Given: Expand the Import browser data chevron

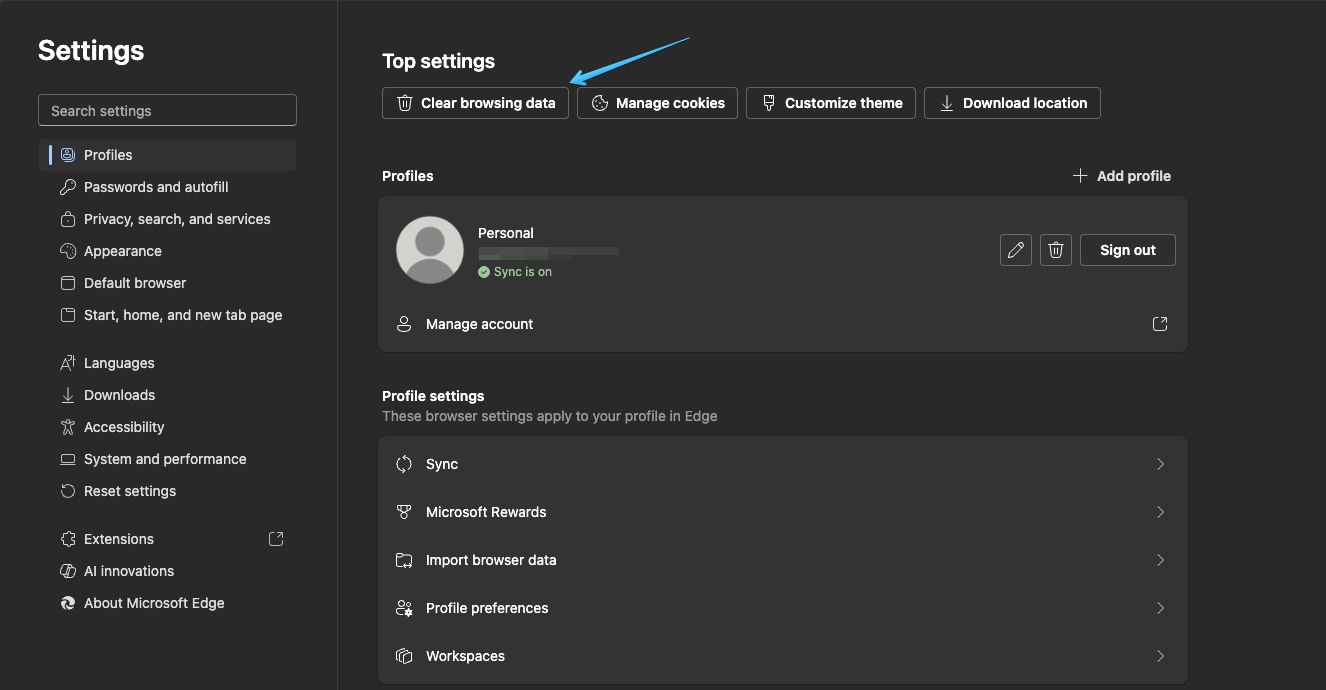Looking at the screenshot, I should pyautogui.click(x=1160, y=560).
